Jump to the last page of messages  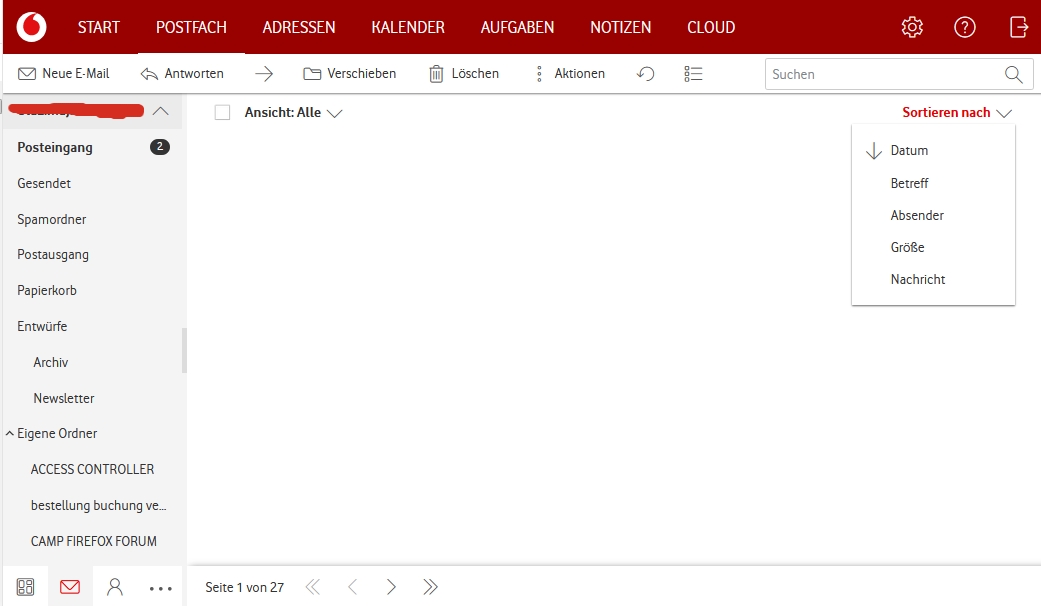pos(430,587)
